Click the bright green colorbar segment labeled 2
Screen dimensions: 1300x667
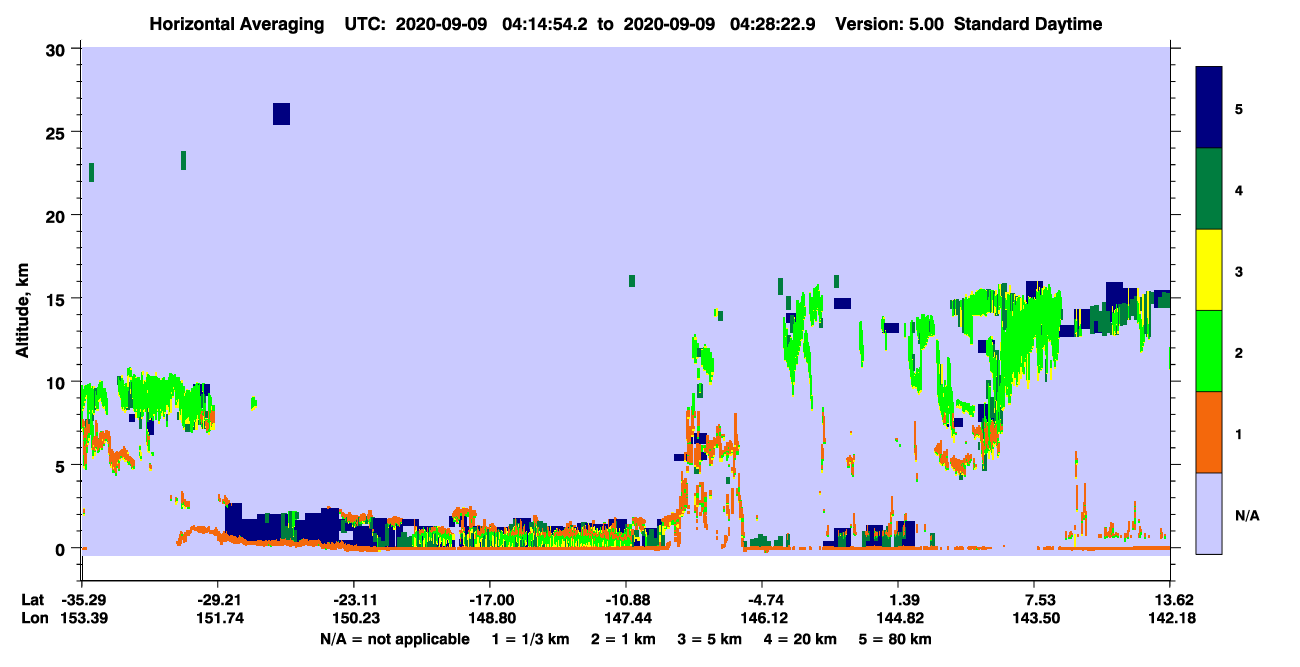click(x=1209, y=351)
